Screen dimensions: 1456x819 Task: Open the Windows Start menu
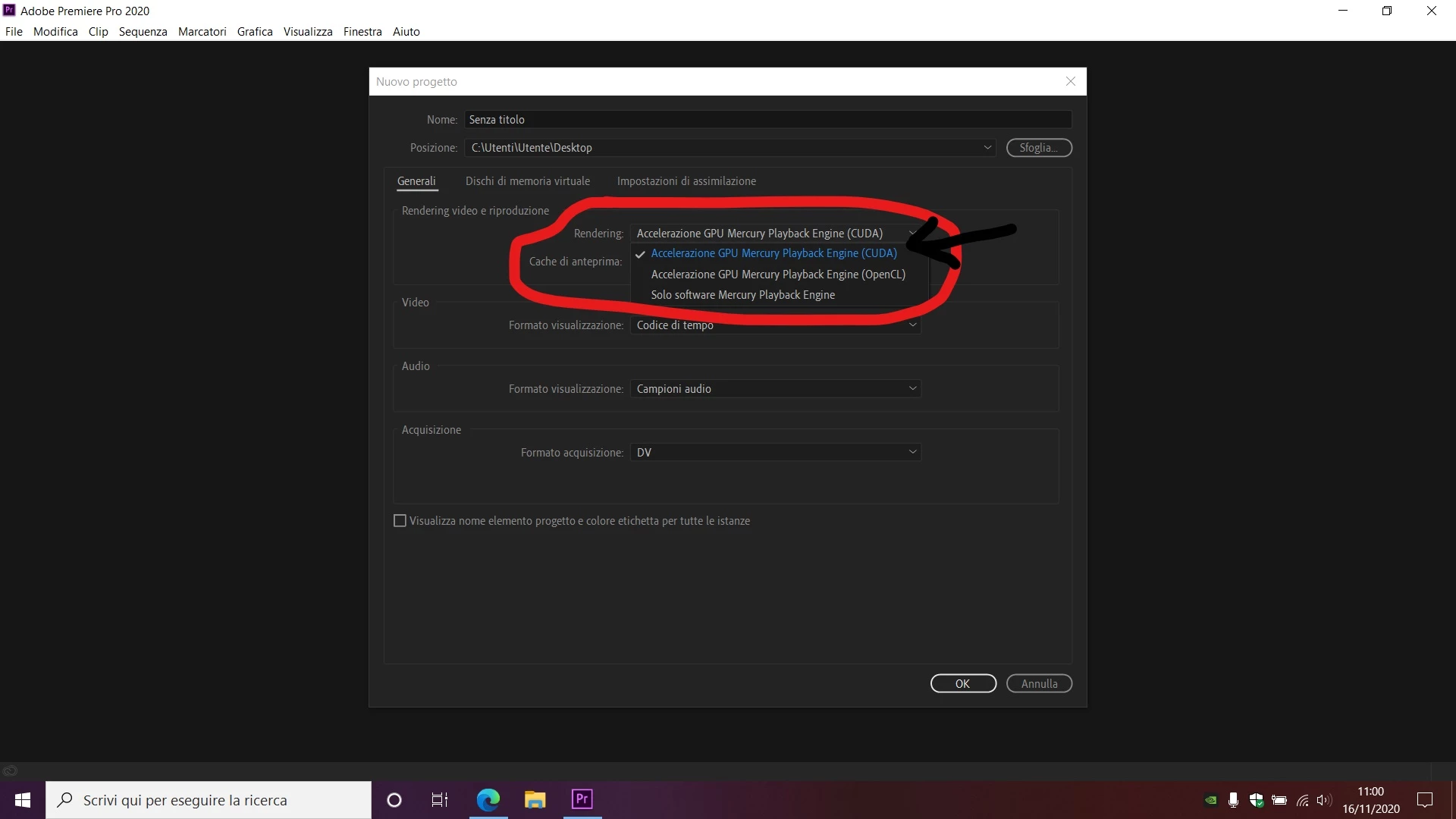pyautogui.click(x=23, y=799)
